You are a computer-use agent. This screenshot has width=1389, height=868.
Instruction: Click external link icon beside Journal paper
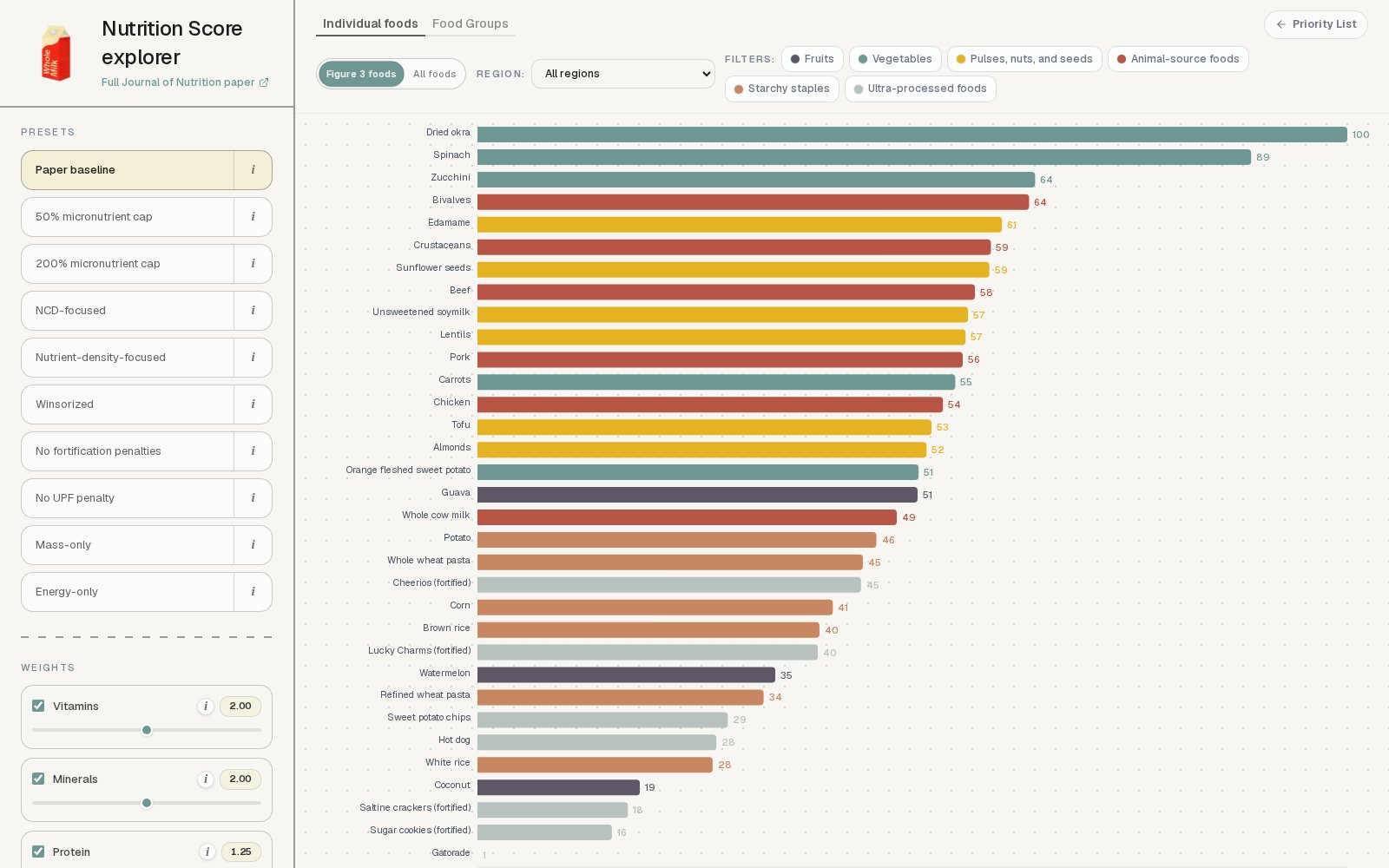(x=264, y=82)
